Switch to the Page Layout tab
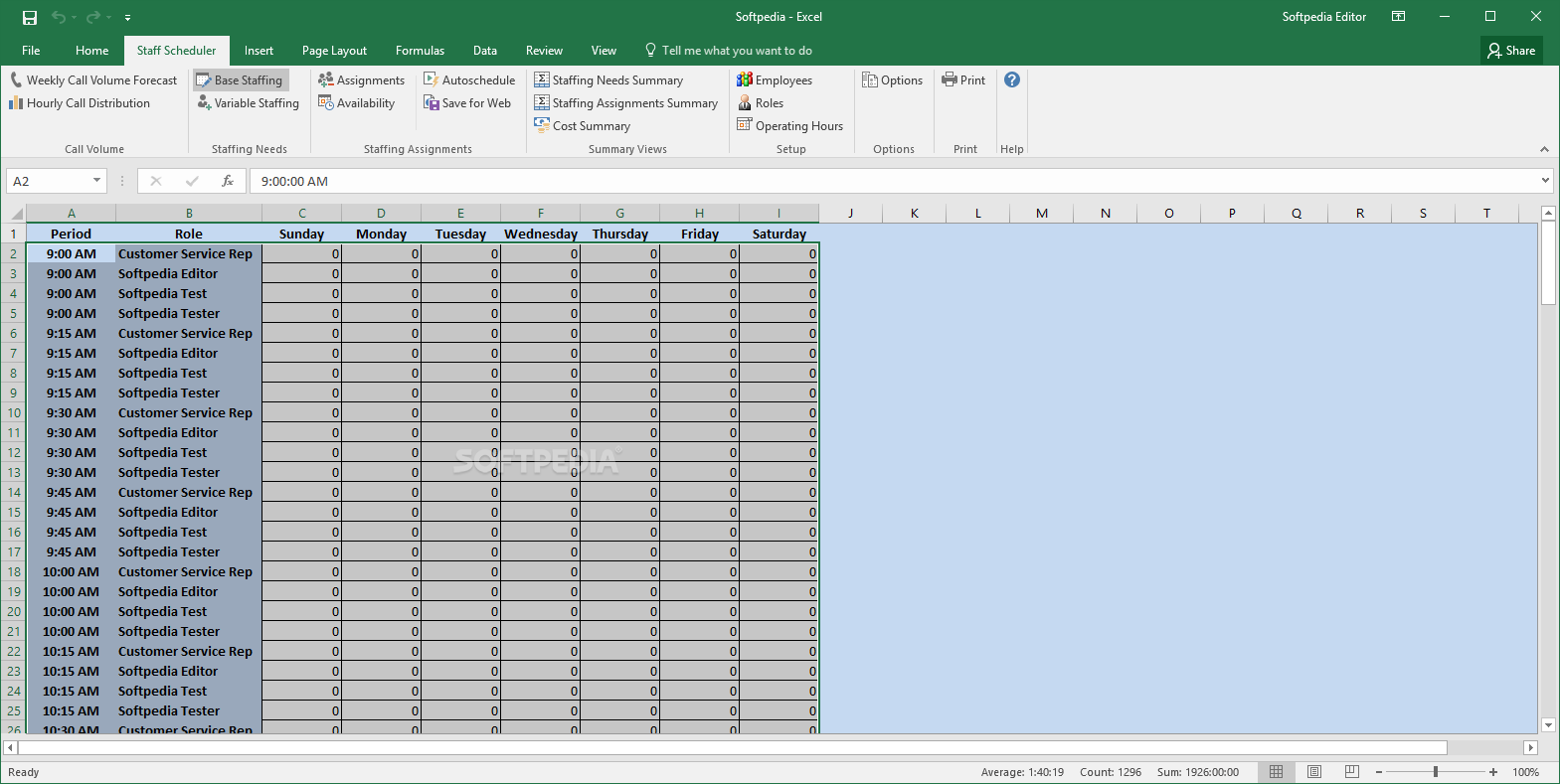Image resolution: width=1560 pixels, height=784 pixels. click(334, 51)
